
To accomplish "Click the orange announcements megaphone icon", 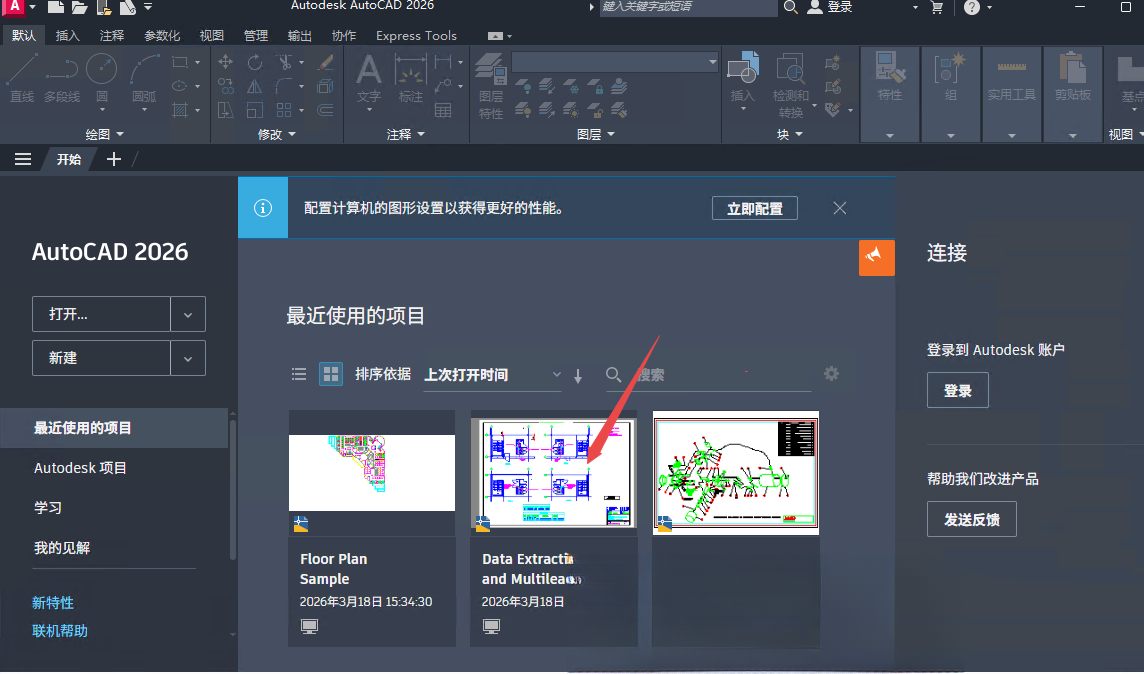I will [x=876, y=257].
